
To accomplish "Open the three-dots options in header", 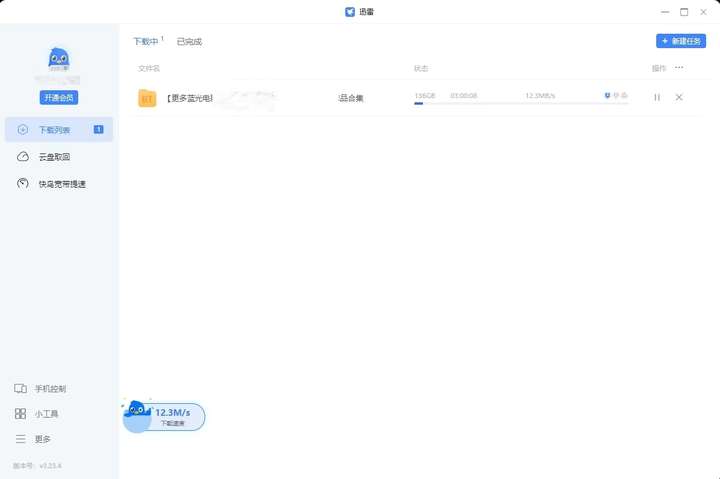I will pyautogui.click(x=679, y=68).
